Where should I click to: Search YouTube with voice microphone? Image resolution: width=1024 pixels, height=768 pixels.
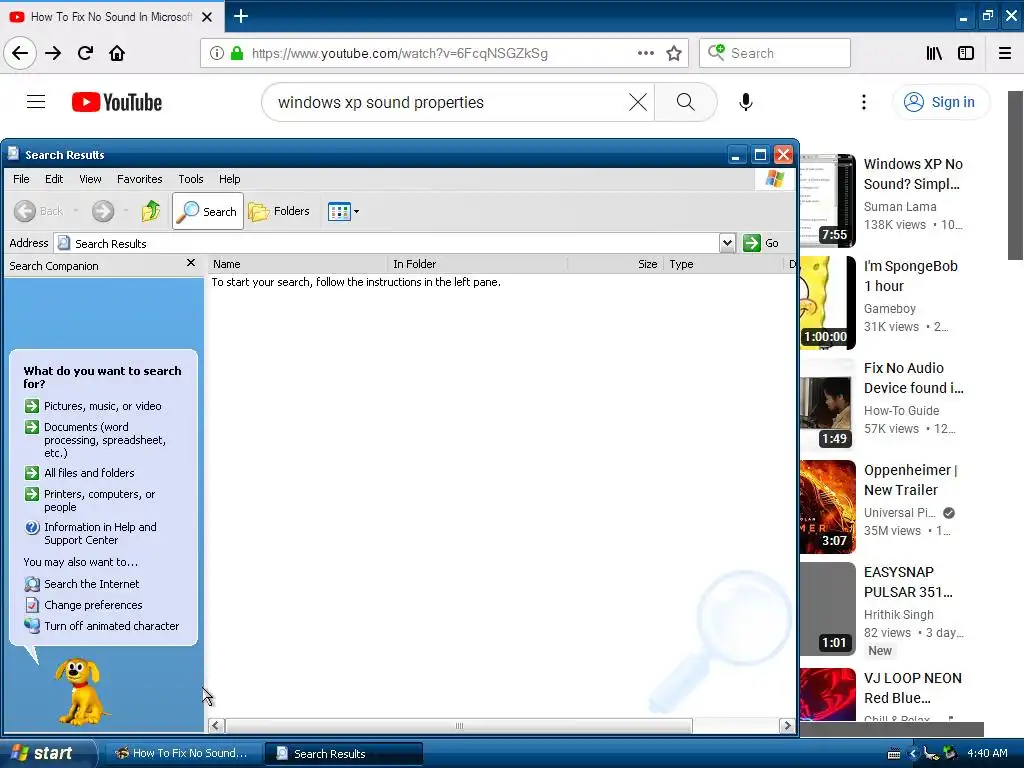746,102
